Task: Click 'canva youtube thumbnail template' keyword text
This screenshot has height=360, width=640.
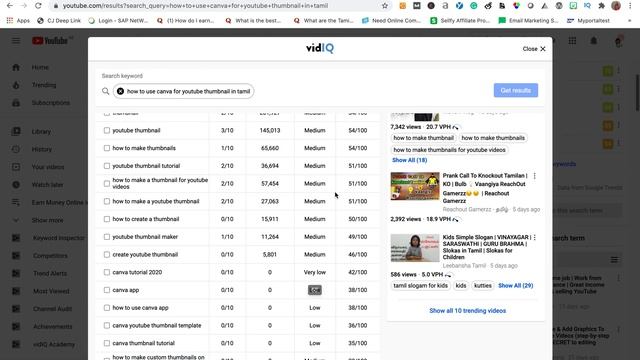Action: click(157, 326)
